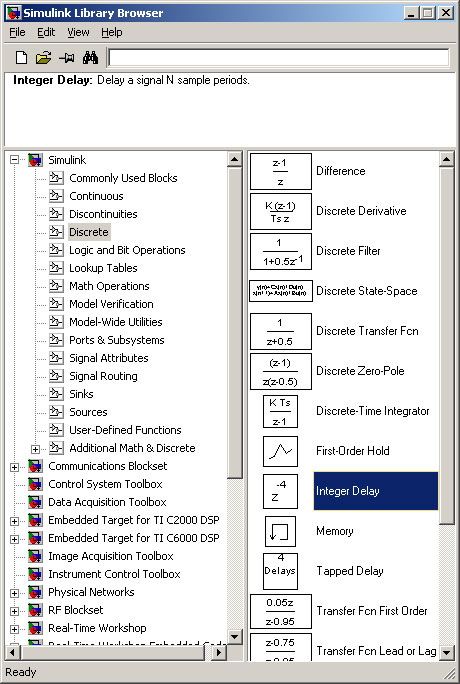Click the pin stay-on-top toolbar icon

point(67,58)
